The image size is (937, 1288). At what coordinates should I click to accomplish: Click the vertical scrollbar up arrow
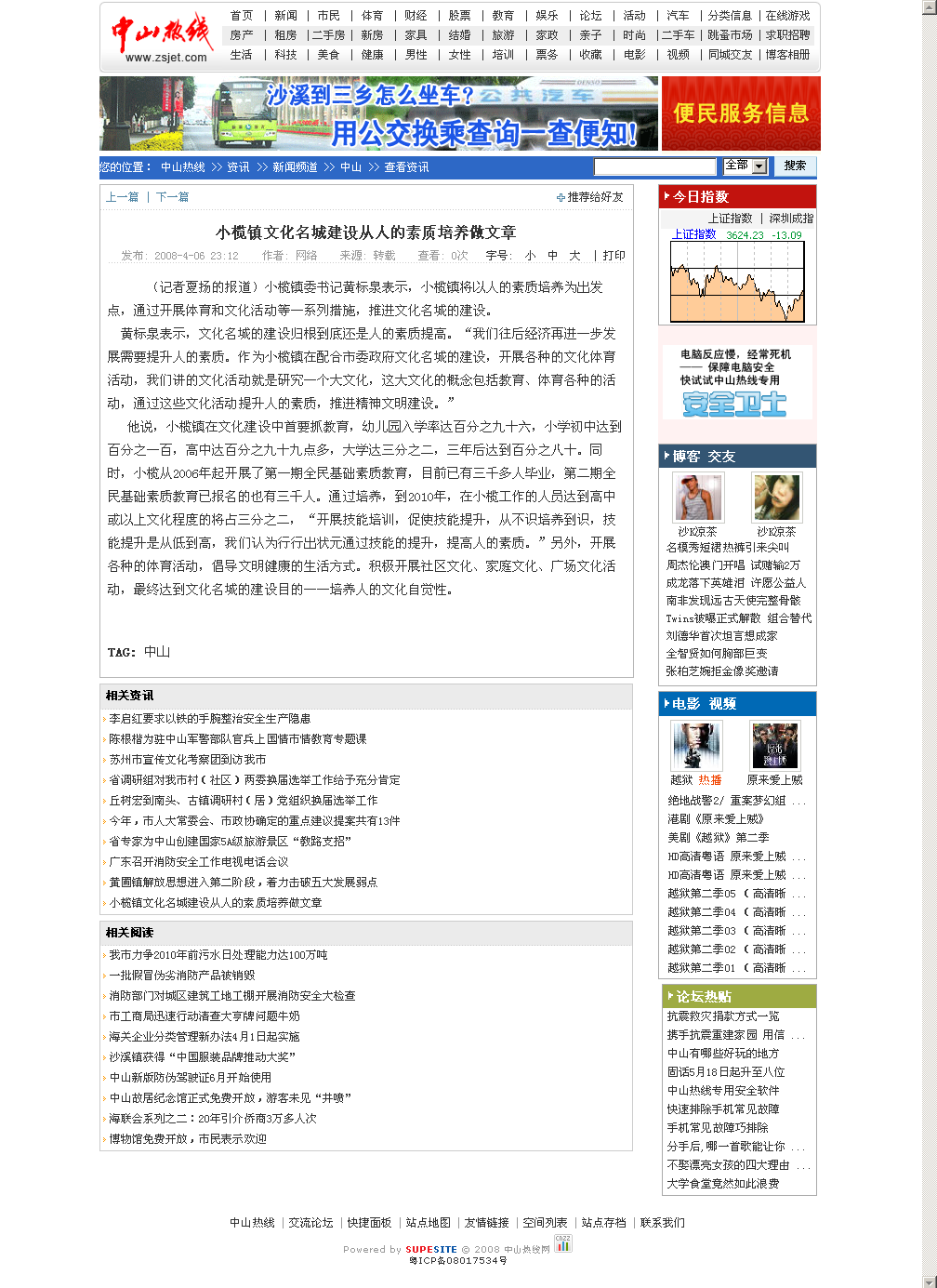tap(929, 7)
